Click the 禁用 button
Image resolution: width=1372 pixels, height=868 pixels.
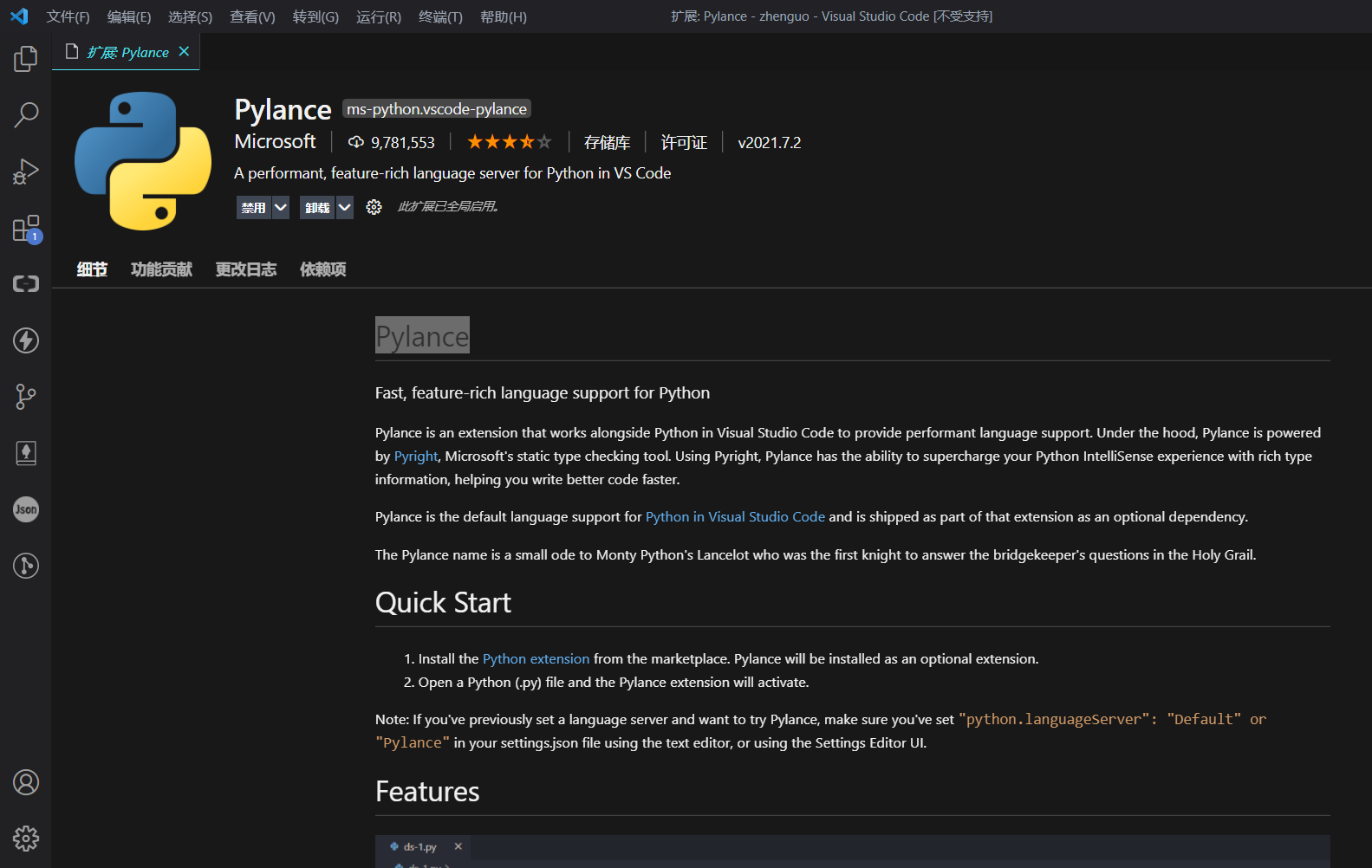(x=253, y=207)
